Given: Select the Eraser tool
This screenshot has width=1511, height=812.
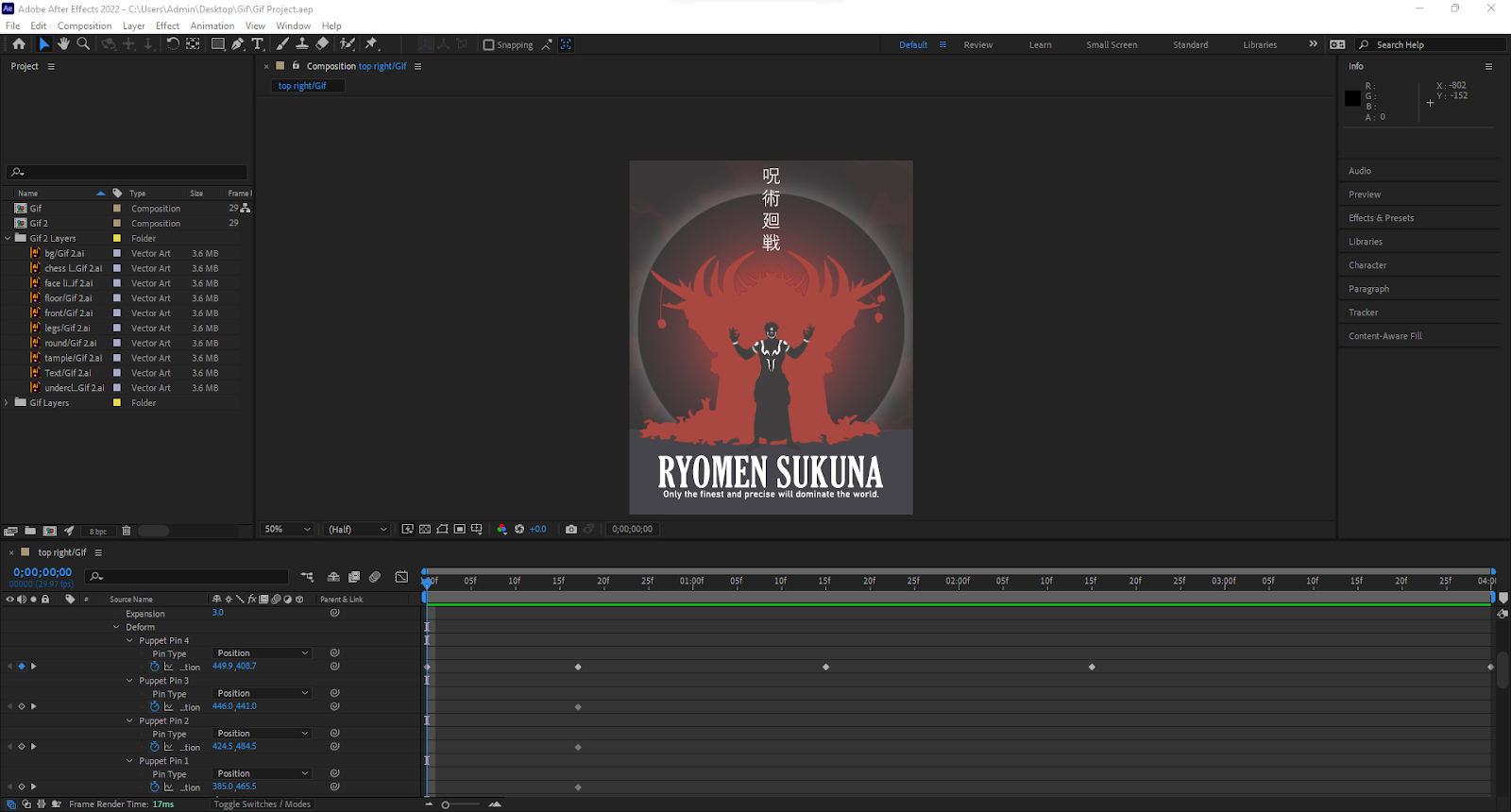Looking at the screenshot, I should 322,43.
